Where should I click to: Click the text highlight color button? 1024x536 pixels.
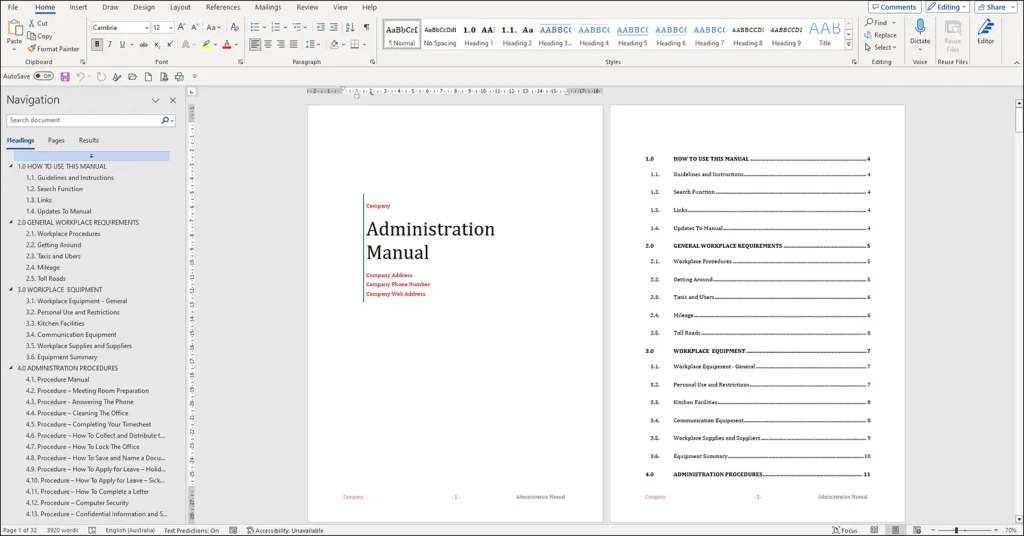coord(206,44)
